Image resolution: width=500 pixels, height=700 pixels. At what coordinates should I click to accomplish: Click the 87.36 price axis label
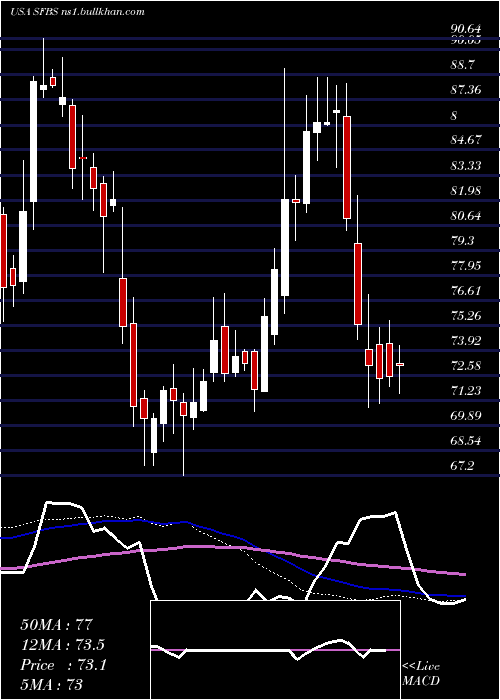click(x=466, y=90)
